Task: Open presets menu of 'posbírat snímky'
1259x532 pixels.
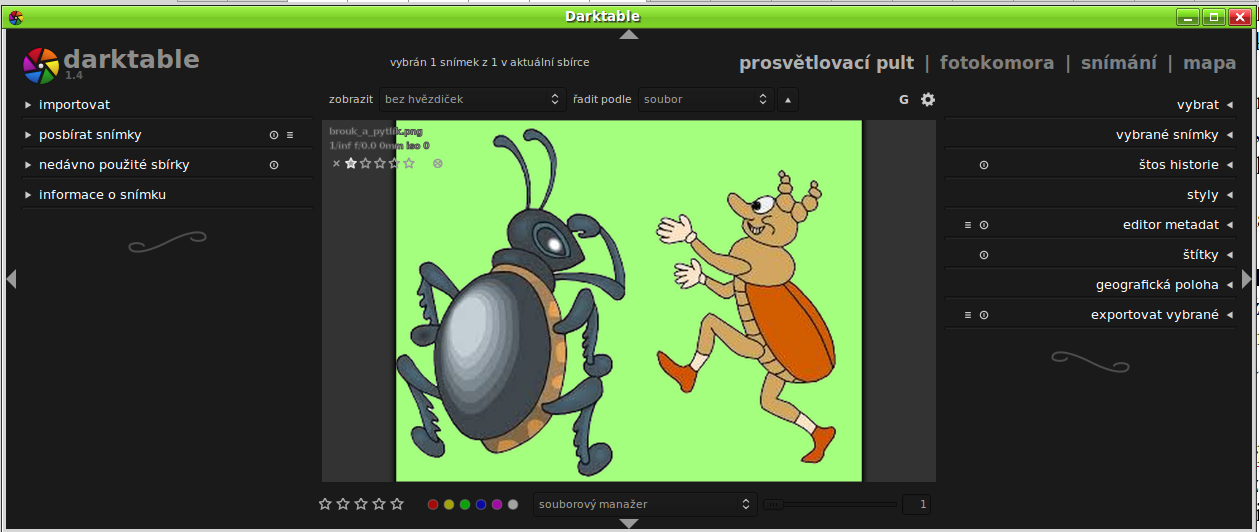Action: [x=290, y=135]
